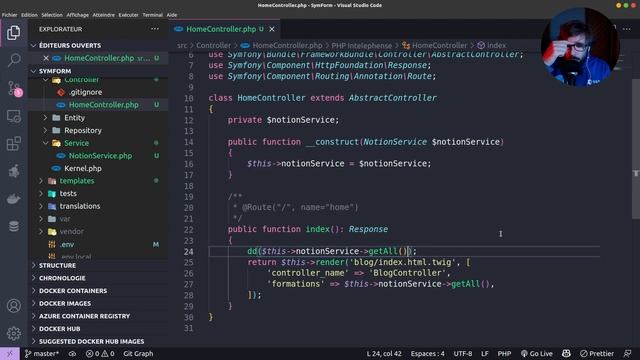Open the Edition menu
The image size is (640, 360).
tap(29, 15)
